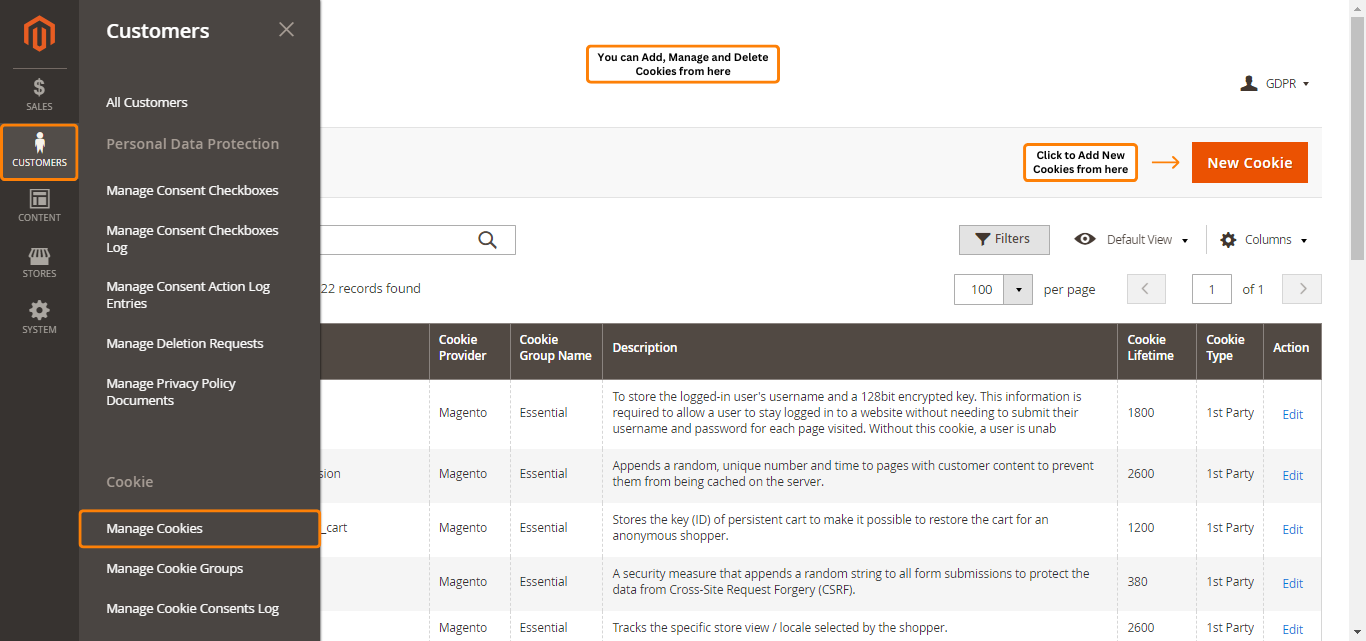Click the per page value 100 field

pos(980,289)
